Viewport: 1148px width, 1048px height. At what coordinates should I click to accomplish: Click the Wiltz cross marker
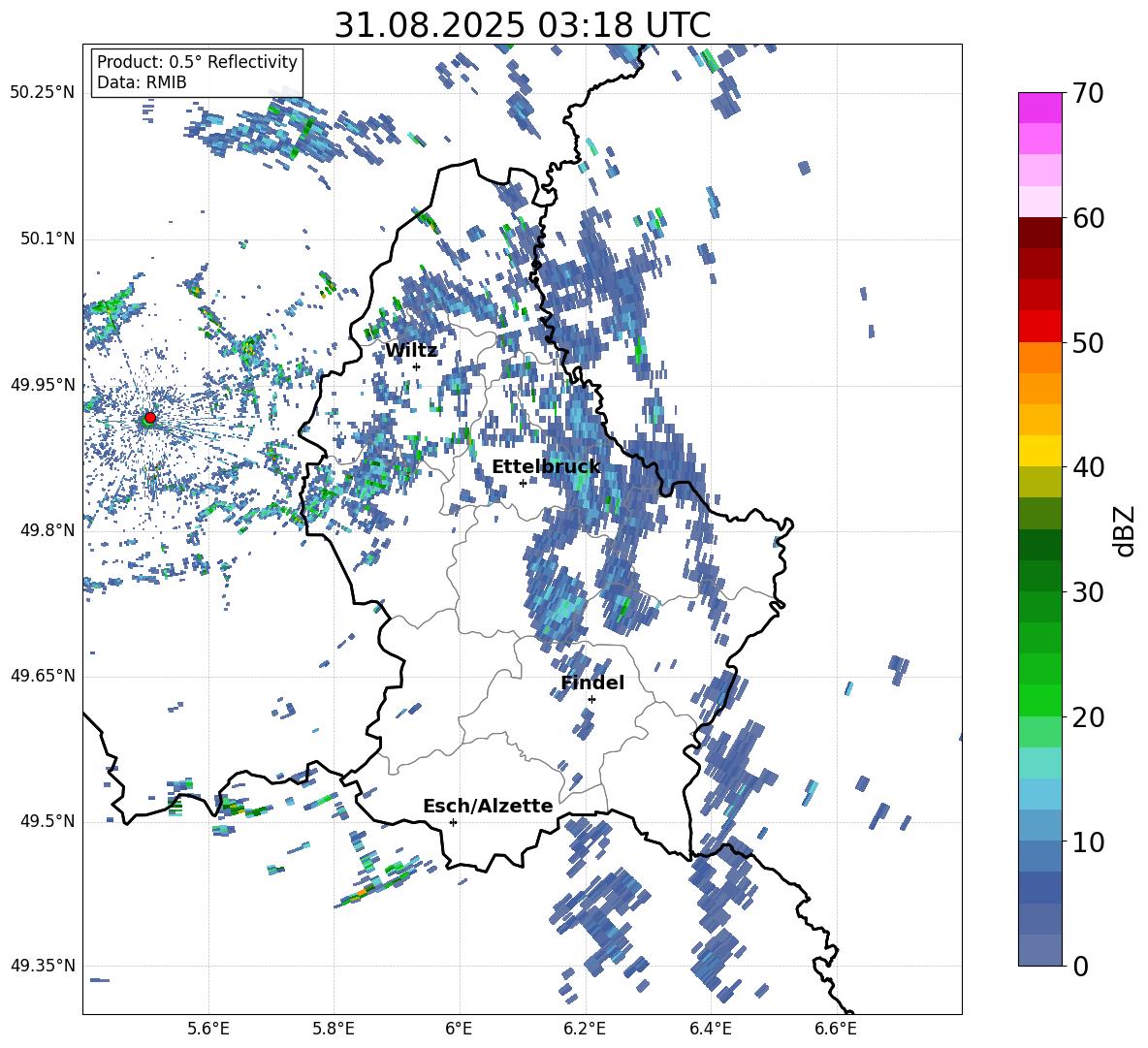coord(417,366)
